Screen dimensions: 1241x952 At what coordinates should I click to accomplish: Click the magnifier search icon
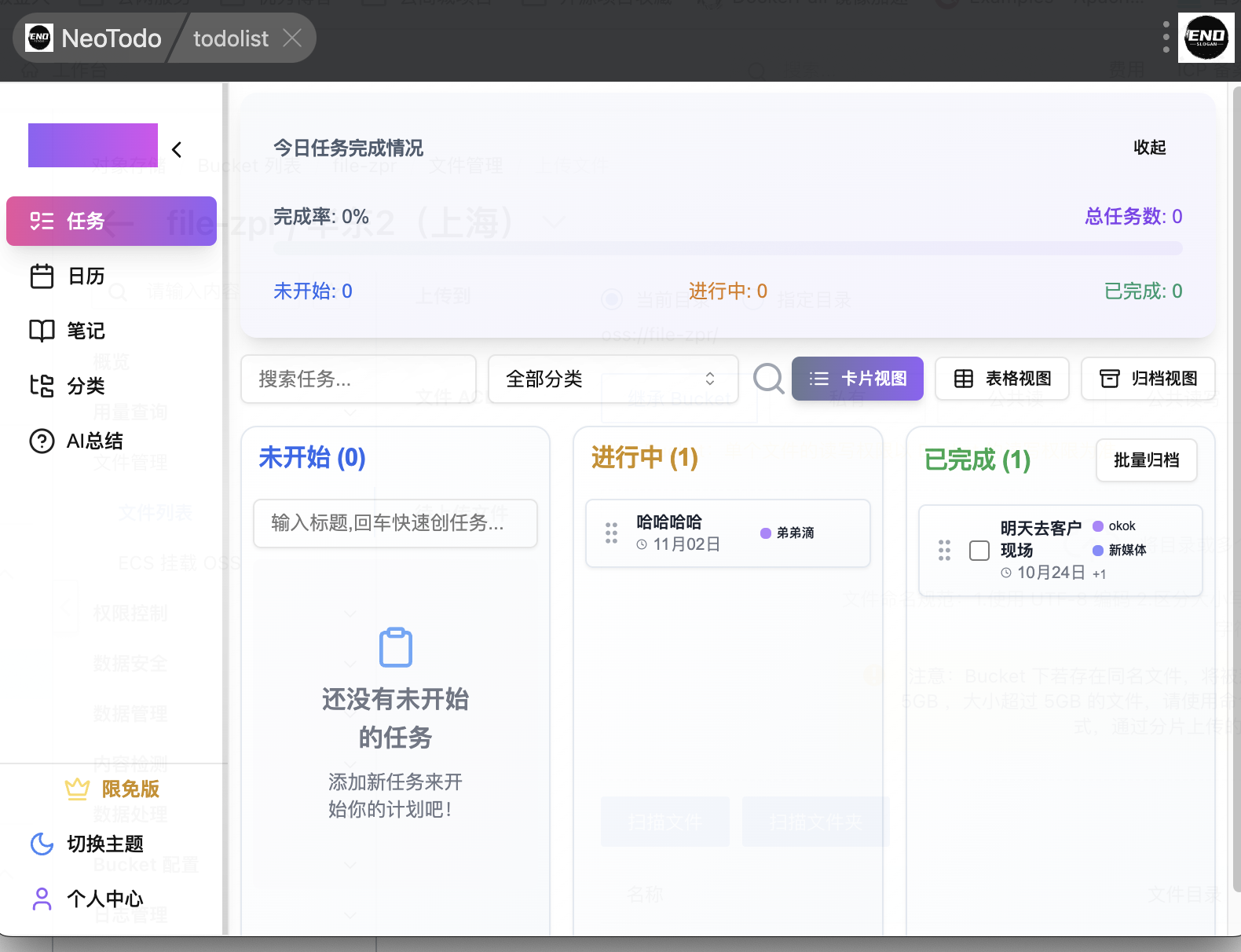pos(769,379)
